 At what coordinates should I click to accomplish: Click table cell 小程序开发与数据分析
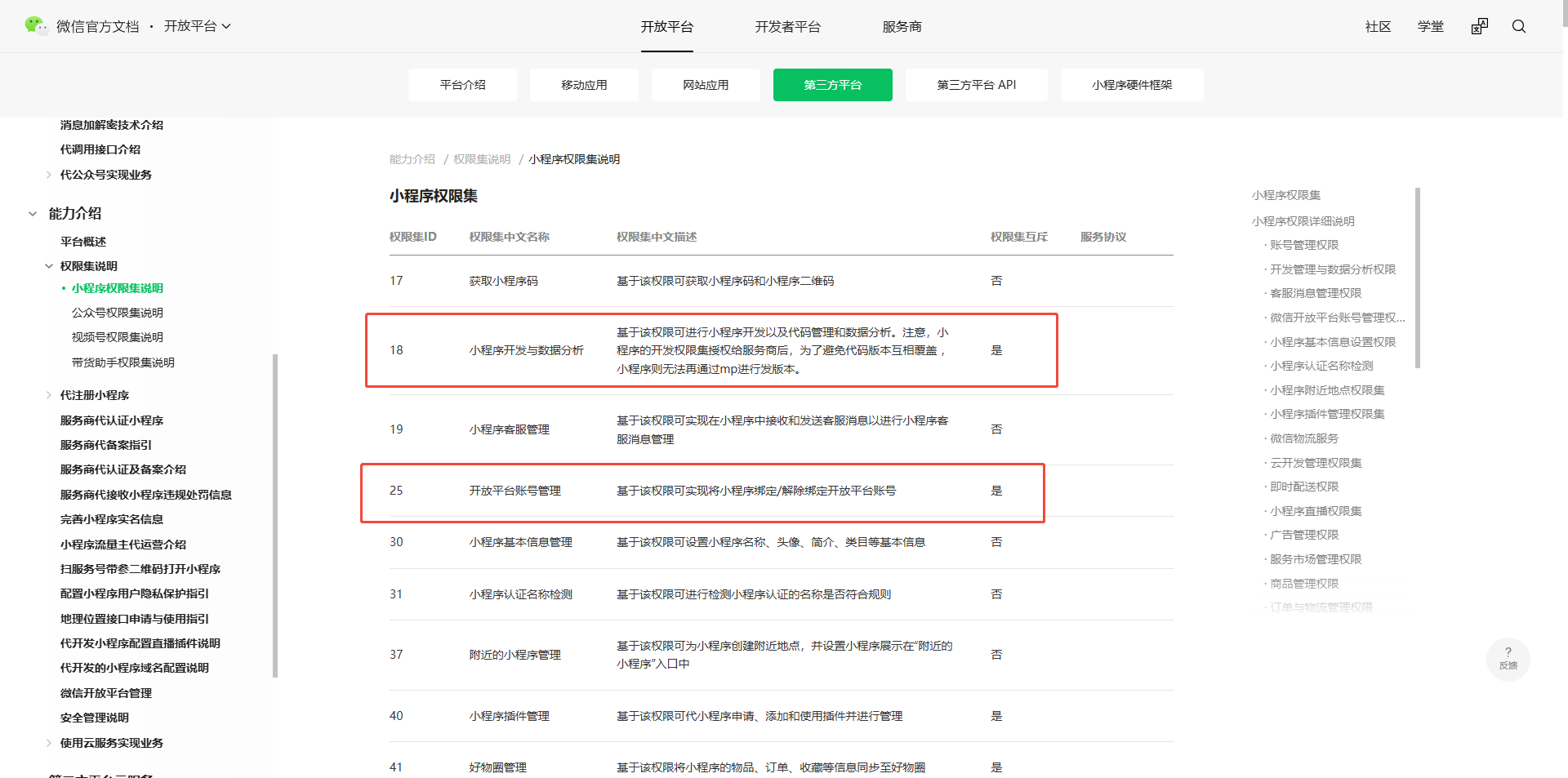pos(526,350)
